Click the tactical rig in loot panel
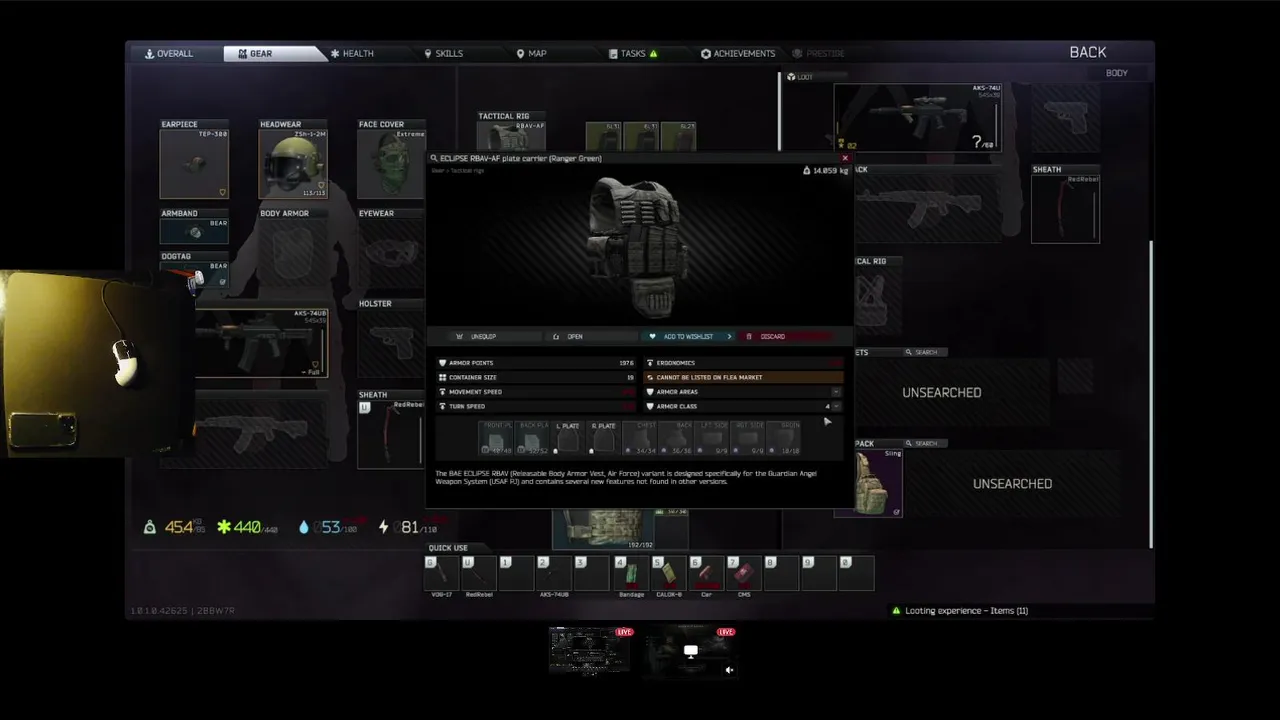Screen dimensions: 1280x720 pyautogui.click(x=877, y=301)
